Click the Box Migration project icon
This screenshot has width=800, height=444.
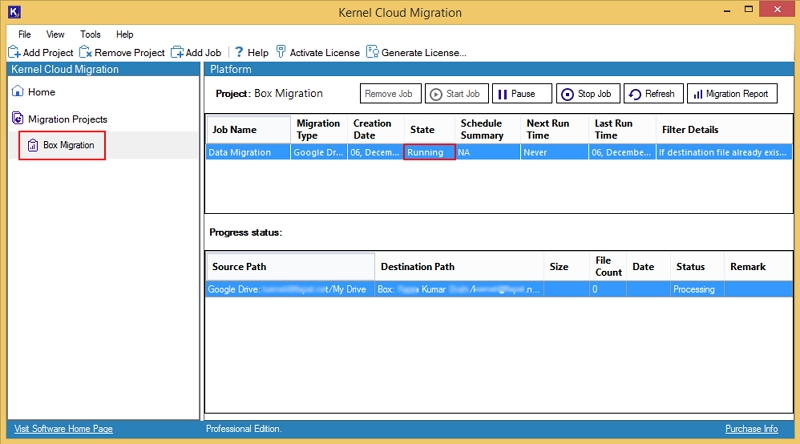click(33, 145)
